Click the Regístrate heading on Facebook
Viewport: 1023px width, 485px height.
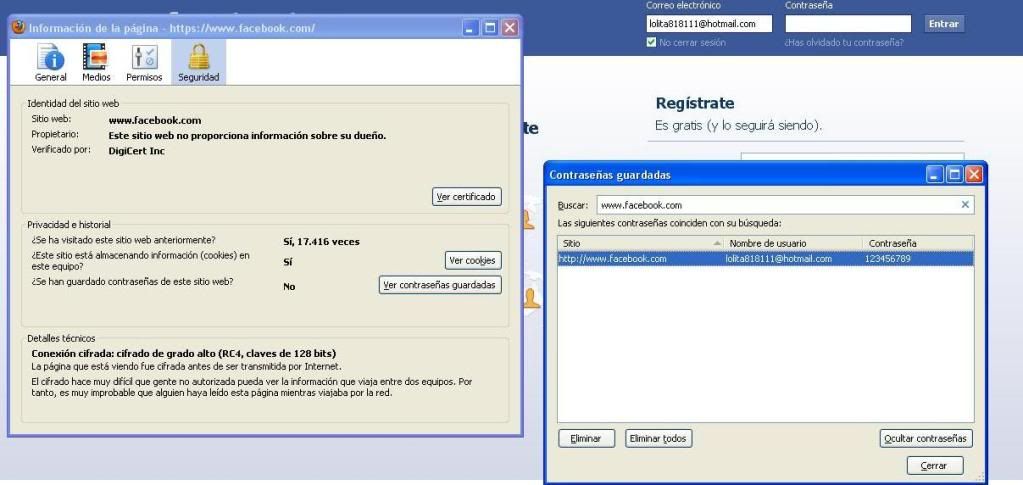coord(695,103)
